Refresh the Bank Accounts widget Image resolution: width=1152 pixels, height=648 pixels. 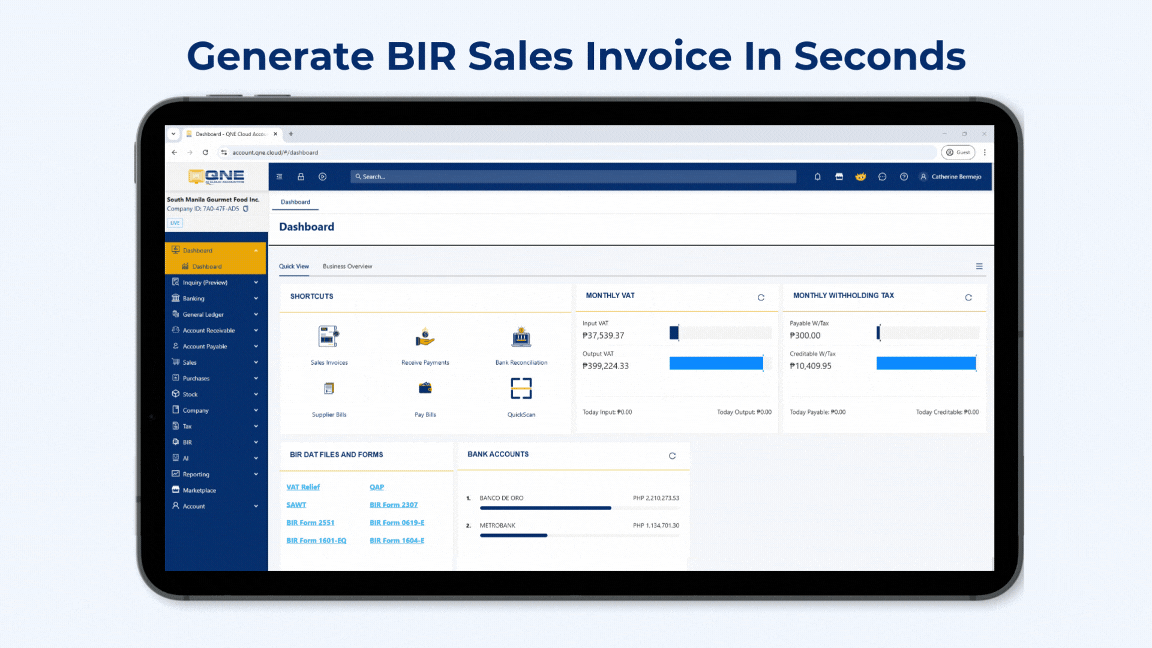pos(672,455)
